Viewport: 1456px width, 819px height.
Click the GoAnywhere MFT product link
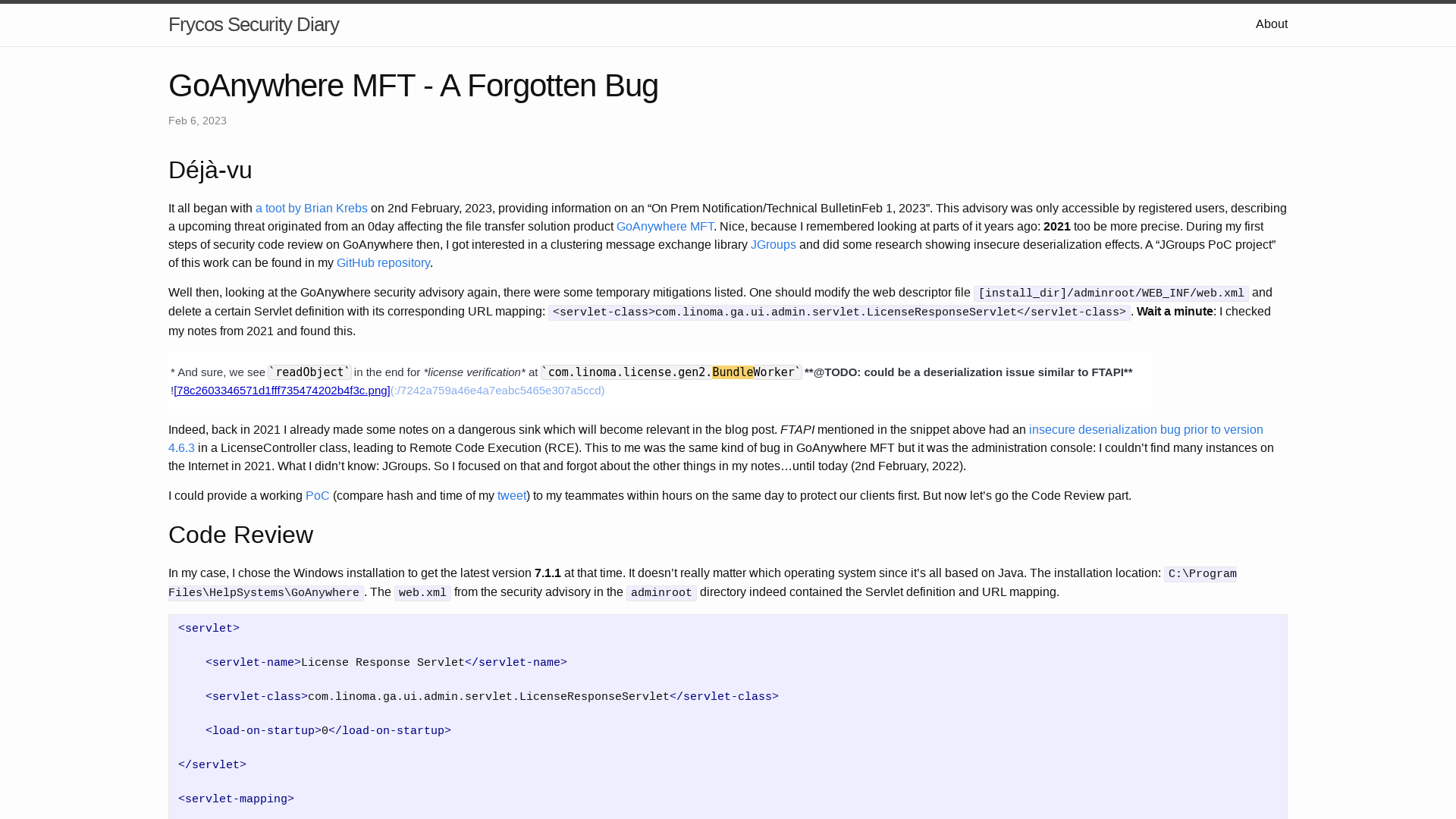(x=664, y=226)
